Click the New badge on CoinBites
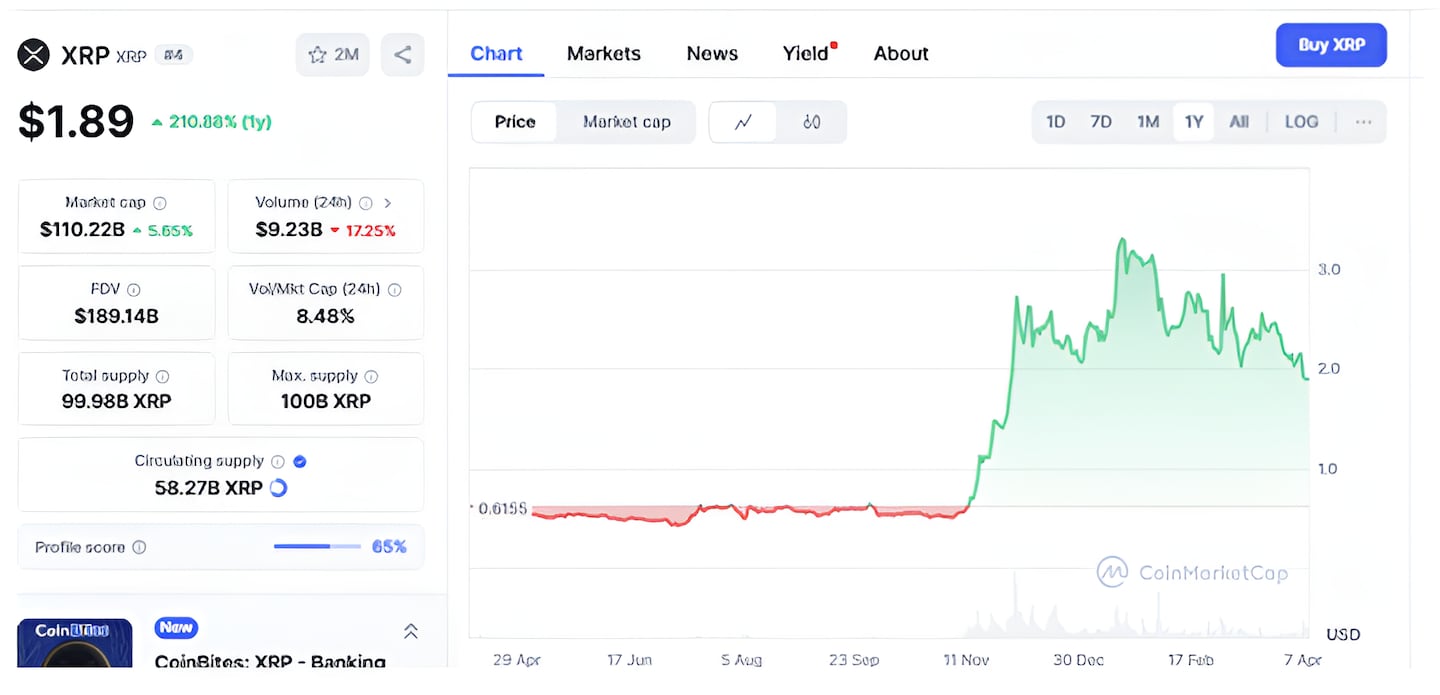 click(176, 628)
